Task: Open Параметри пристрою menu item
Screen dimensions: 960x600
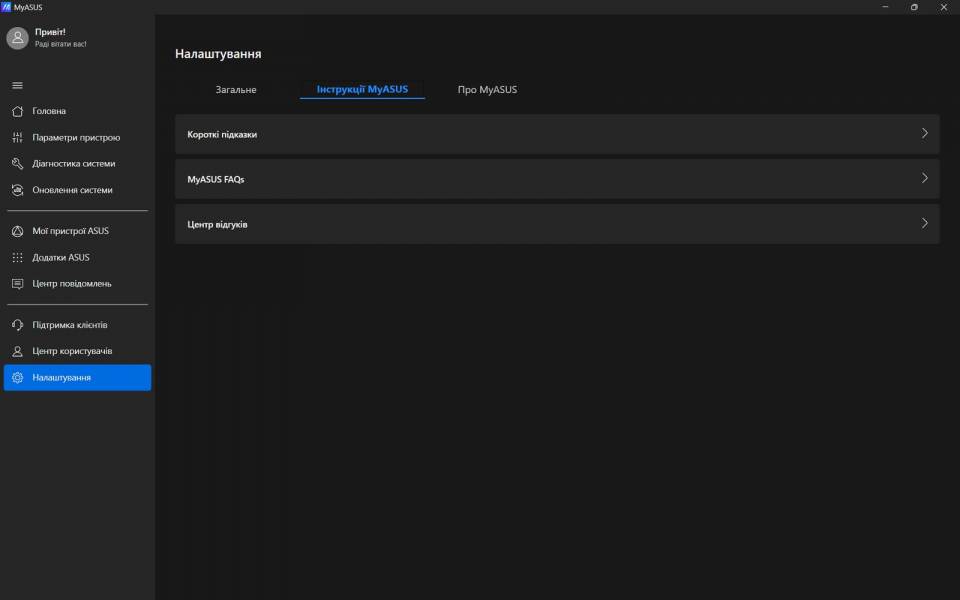Action: coord(77,137)
